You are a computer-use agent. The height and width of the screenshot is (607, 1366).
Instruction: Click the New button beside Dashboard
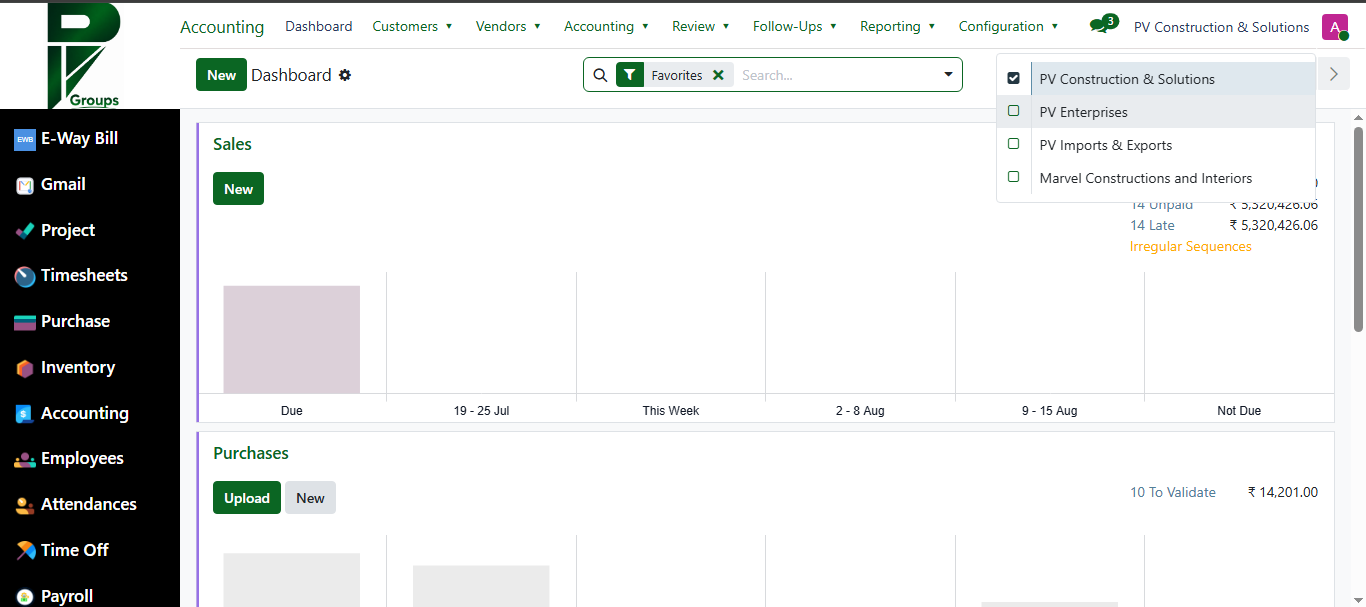tap(221, 75)
